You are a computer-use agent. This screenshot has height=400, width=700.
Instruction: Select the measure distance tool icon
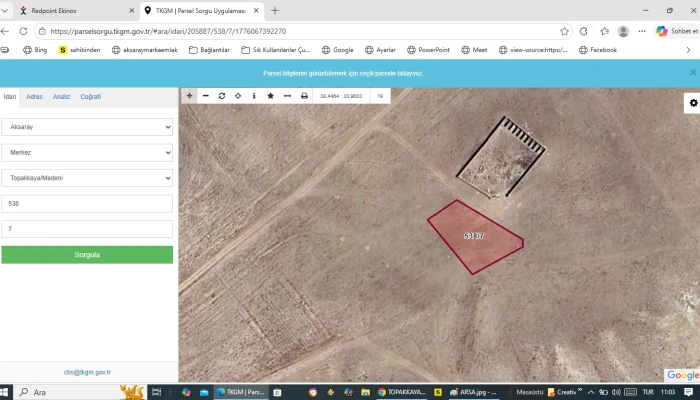[287, 96]
